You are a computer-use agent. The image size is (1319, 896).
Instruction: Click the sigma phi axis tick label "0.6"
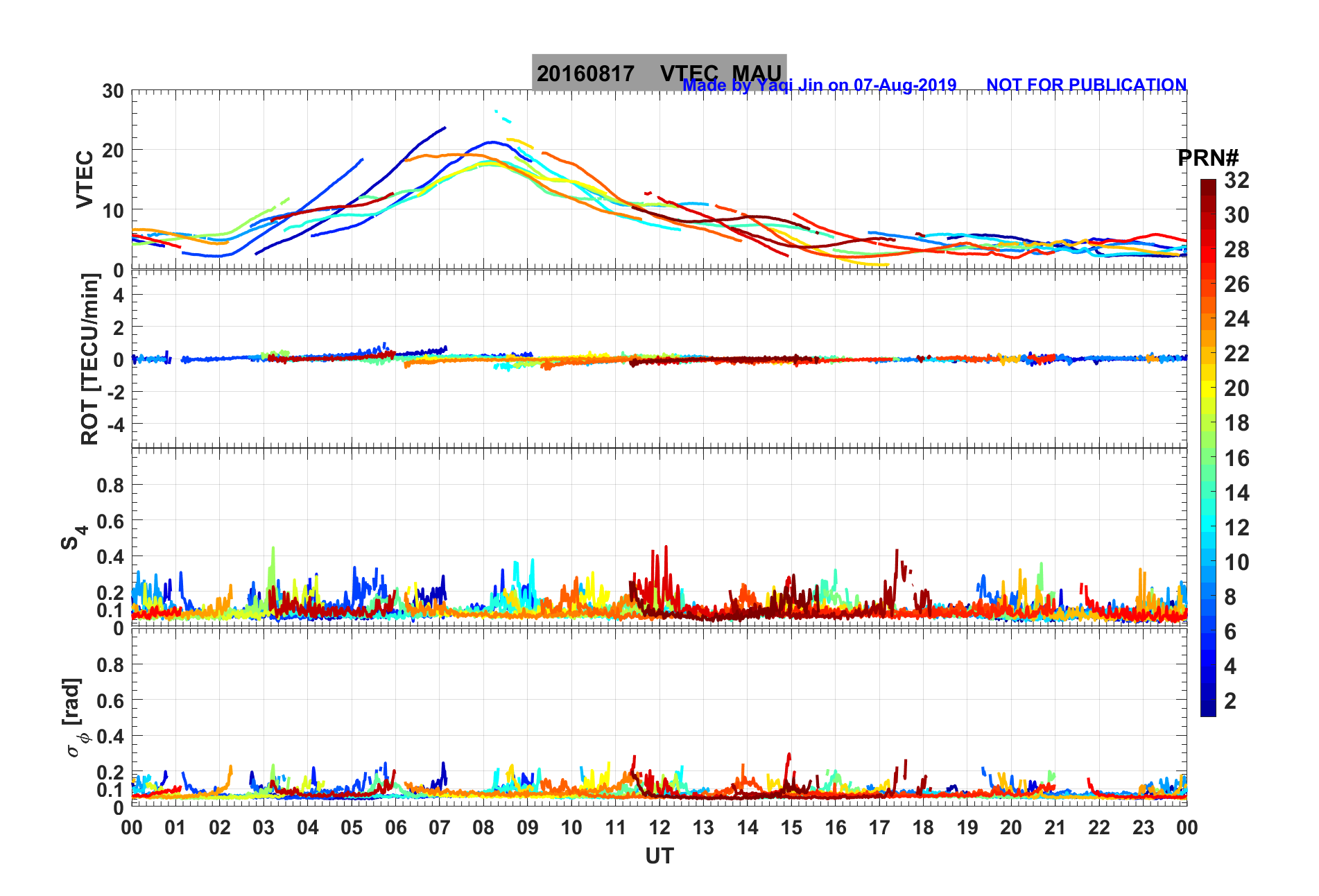(x=111, y=701)
